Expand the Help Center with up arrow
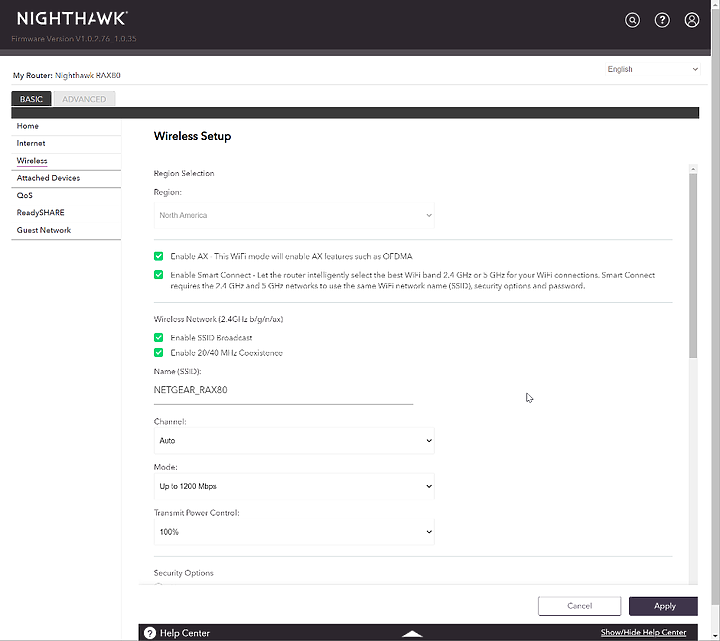The image size is (720, 641). pyautogui.click(x=412, y=634)
